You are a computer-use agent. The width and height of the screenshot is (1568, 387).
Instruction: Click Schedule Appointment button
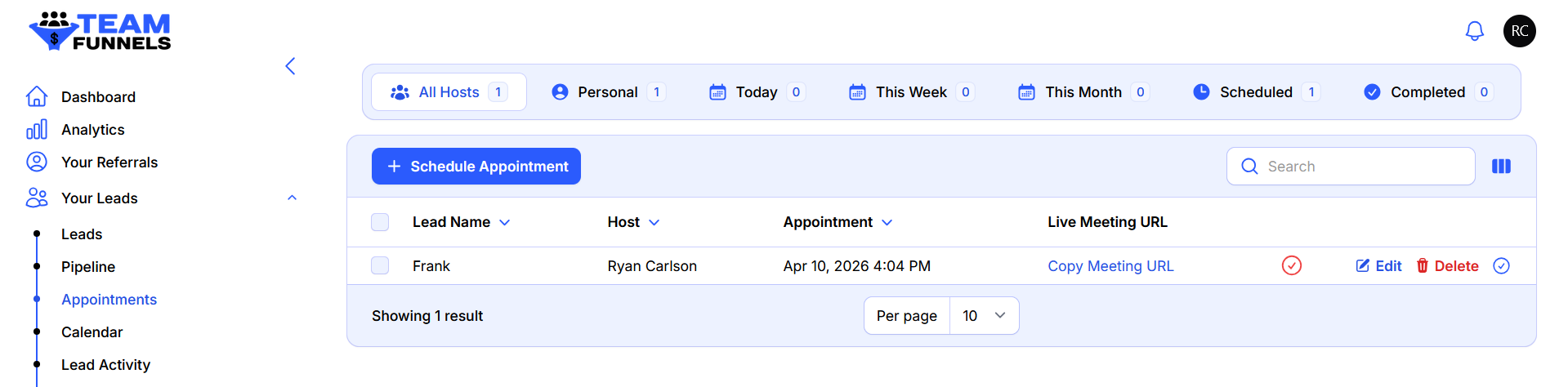tap(476, 167)
